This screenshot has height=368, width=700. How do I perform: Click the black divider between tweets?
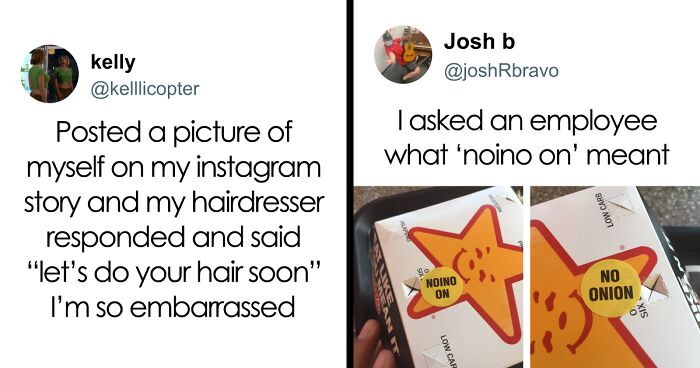(x=350, y=184)
